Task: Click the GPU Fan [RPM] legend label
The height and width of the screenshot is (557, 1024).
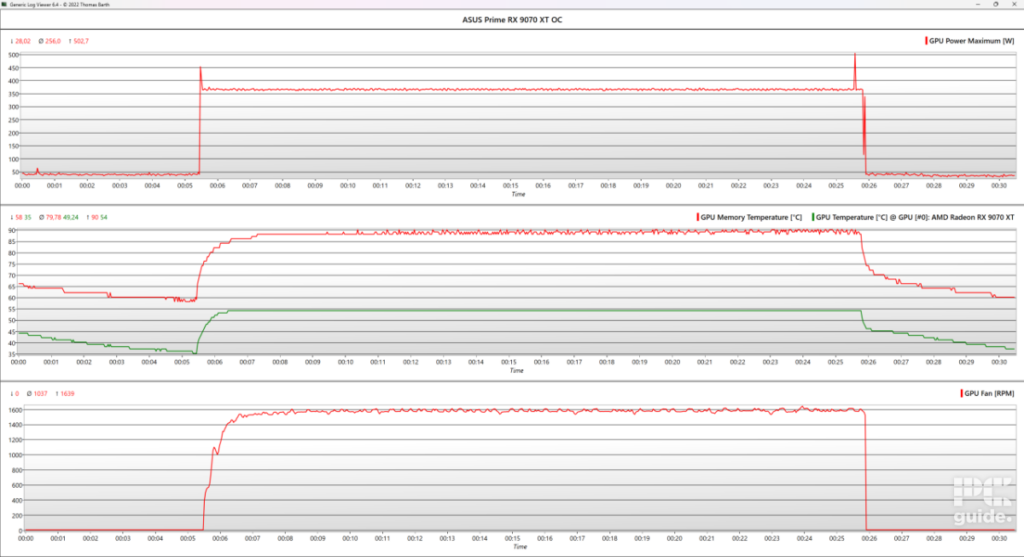Action: [x=989, y=393]
